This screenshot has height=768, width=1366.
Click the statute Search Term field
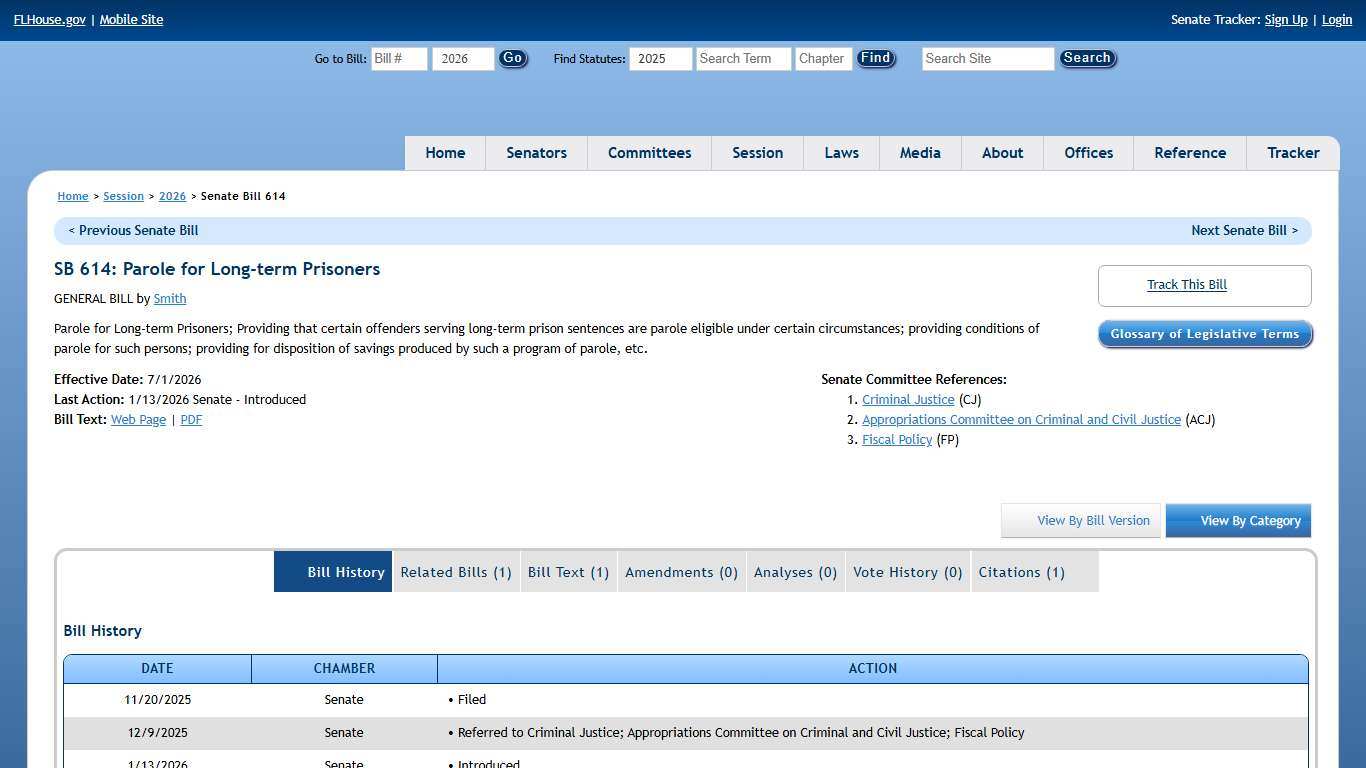click(743, 59)
